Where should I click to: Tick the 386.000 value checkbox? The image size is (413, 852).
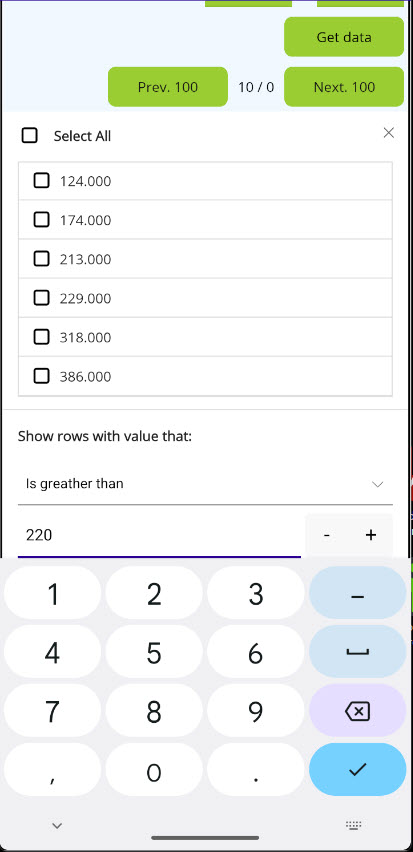pos(41,376)
